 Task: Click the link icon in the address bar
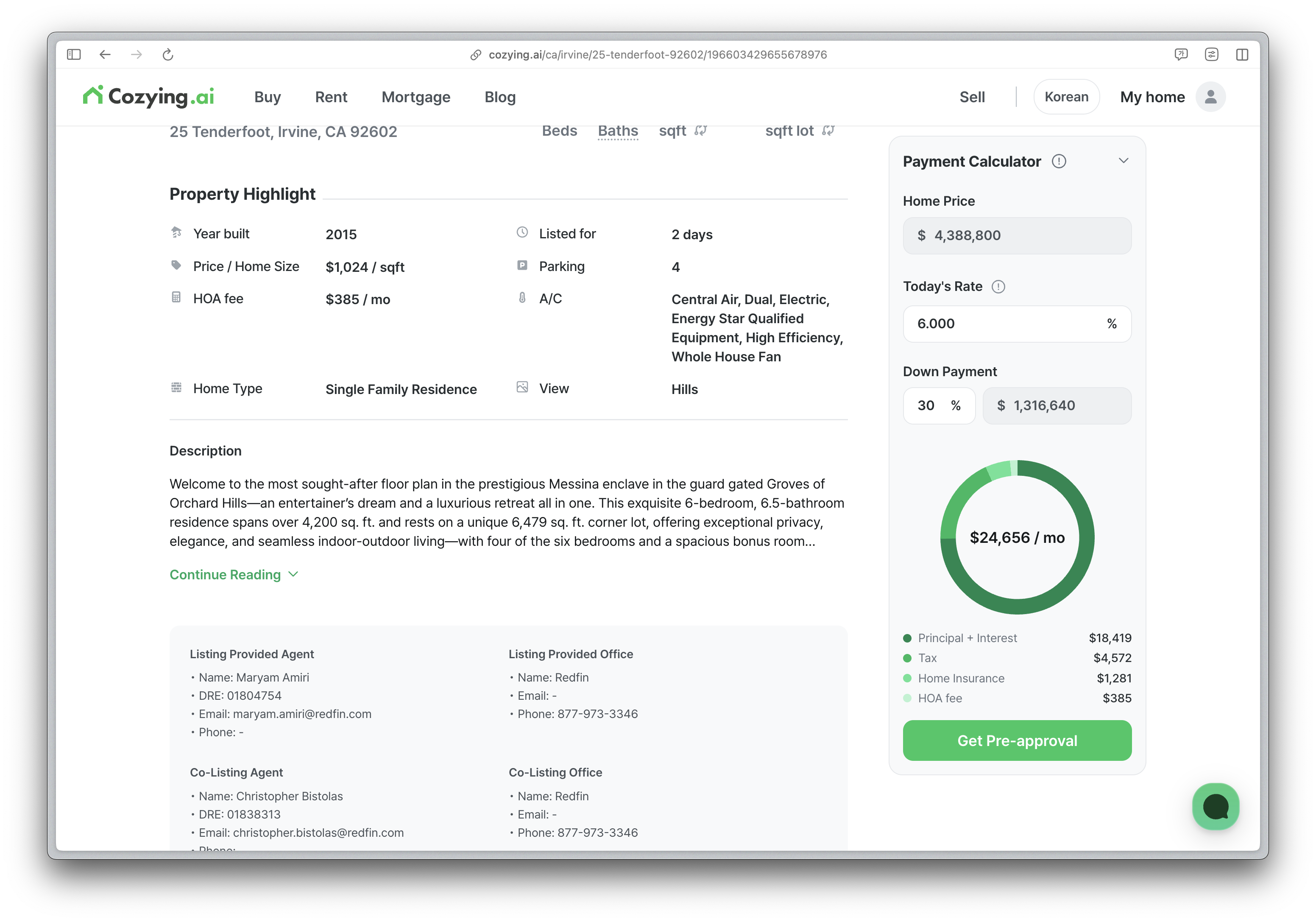(476, 54)
